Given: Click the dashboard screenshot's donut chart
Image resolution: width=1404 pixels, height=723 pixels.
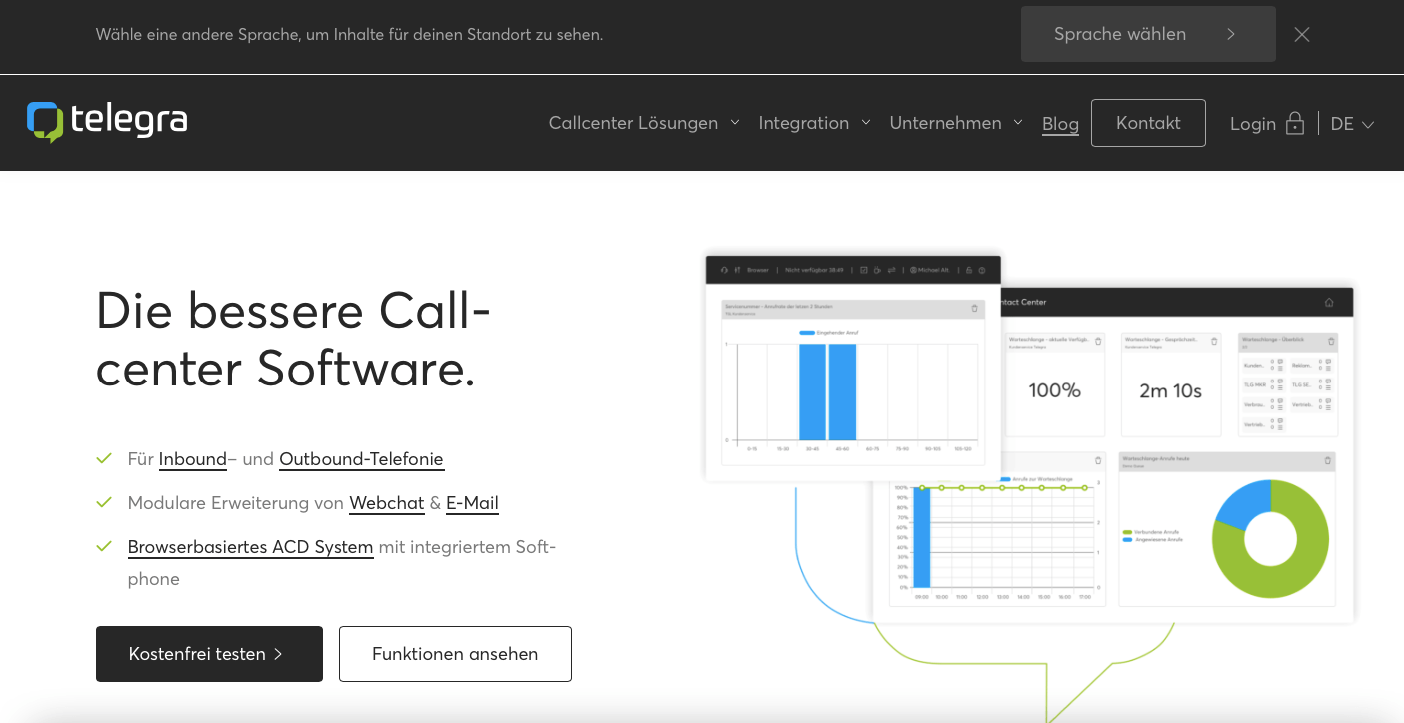Looking at the screenshot, I should pos(1270,538).
